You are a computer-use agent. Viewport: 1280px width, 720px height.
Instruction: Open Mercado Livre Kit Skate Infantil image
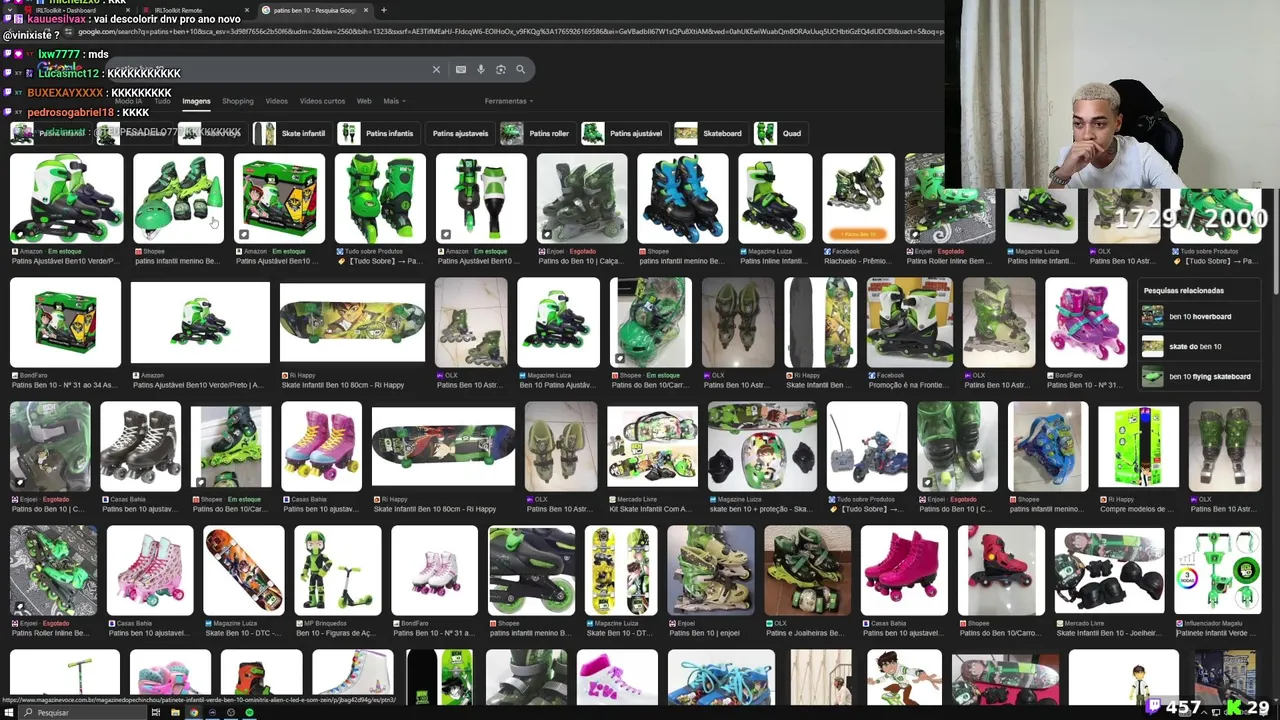[x=652, y=446]
